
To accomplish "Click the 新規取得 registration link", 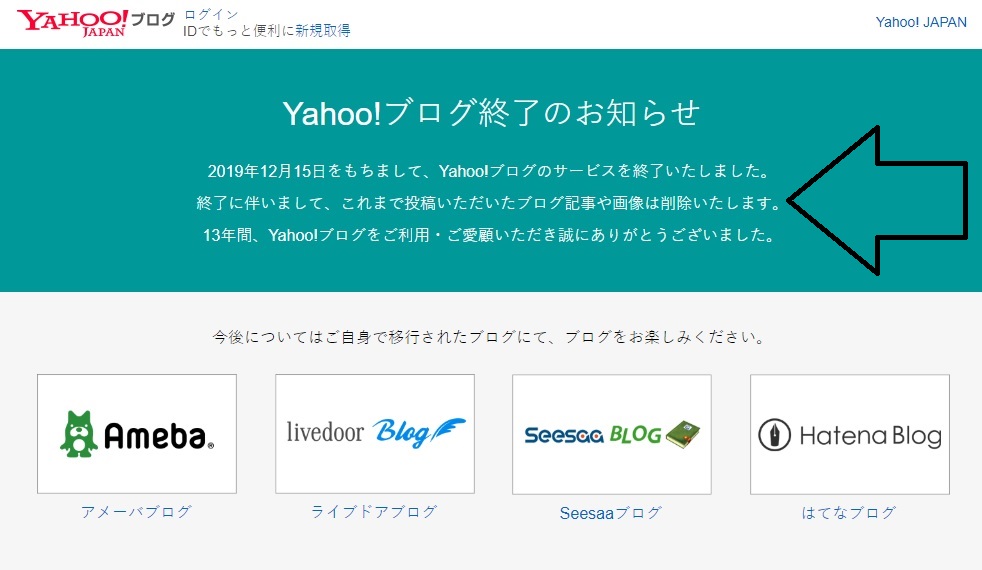I will click(323, 31).
